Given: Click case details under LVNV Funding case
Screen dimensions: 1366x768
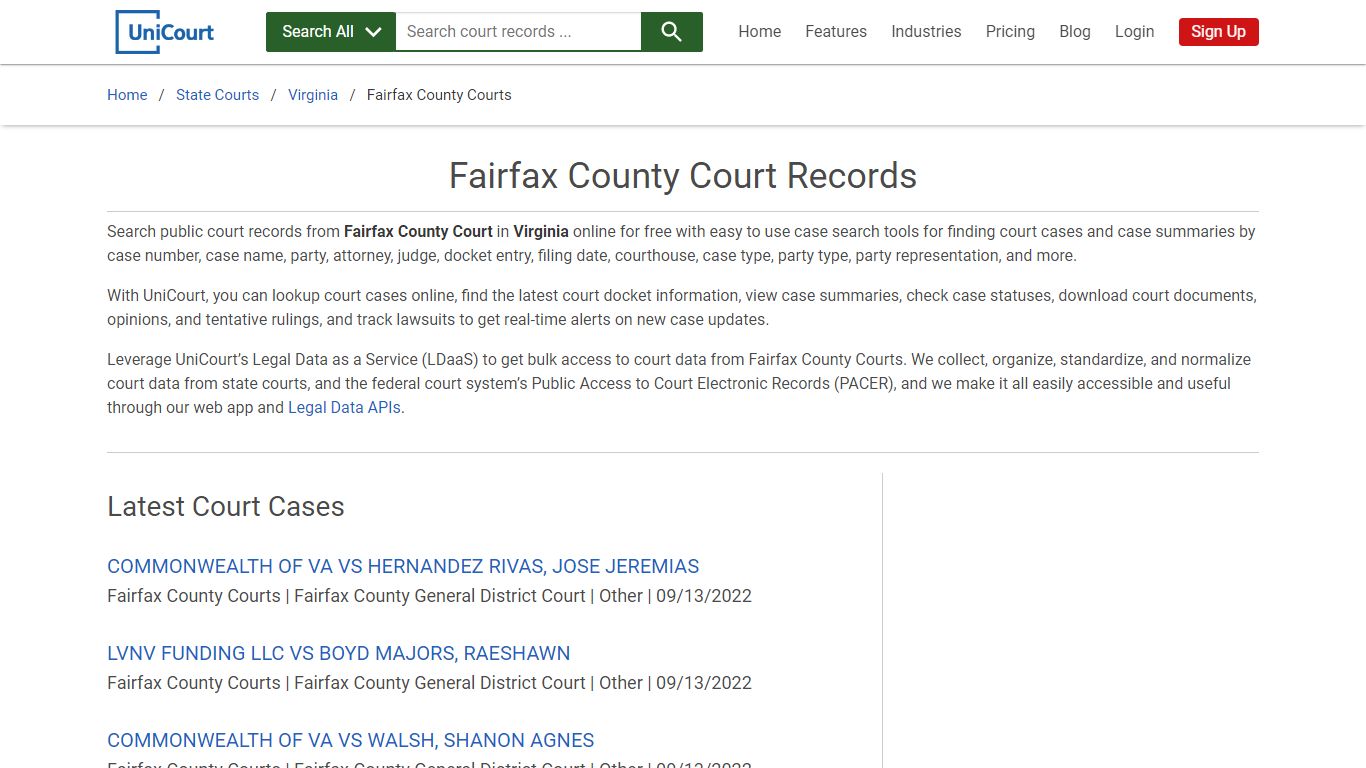Looking at the screenshot, I should [x=429, y=683].
